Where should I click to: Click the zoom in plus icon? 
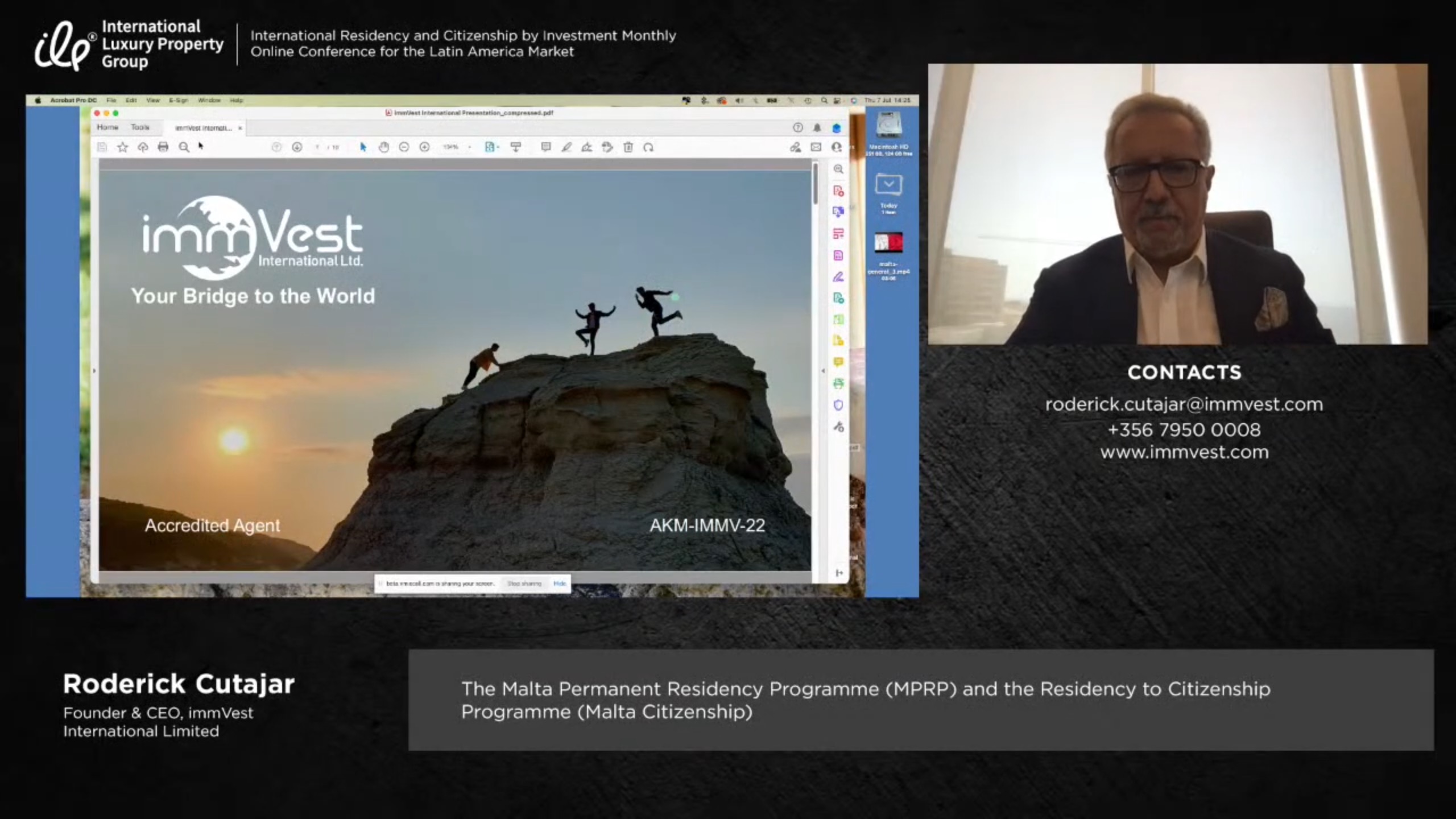(424, 147)
